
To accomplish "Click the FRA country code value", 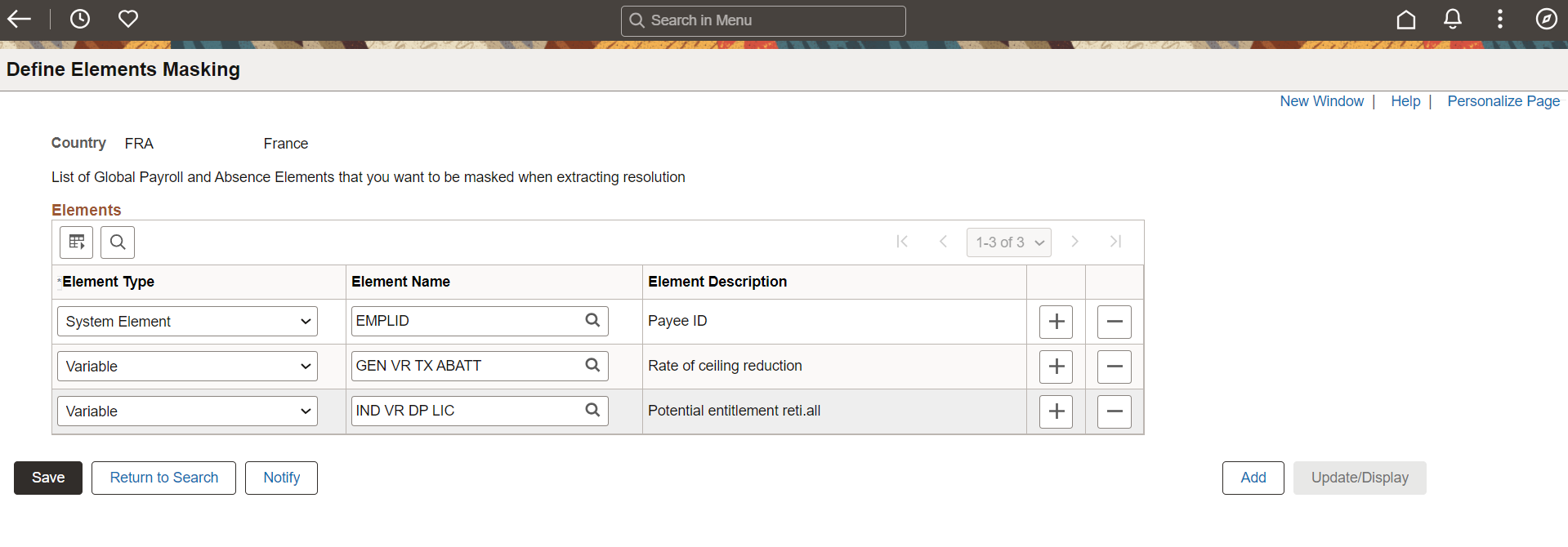I will click(139, 144).
